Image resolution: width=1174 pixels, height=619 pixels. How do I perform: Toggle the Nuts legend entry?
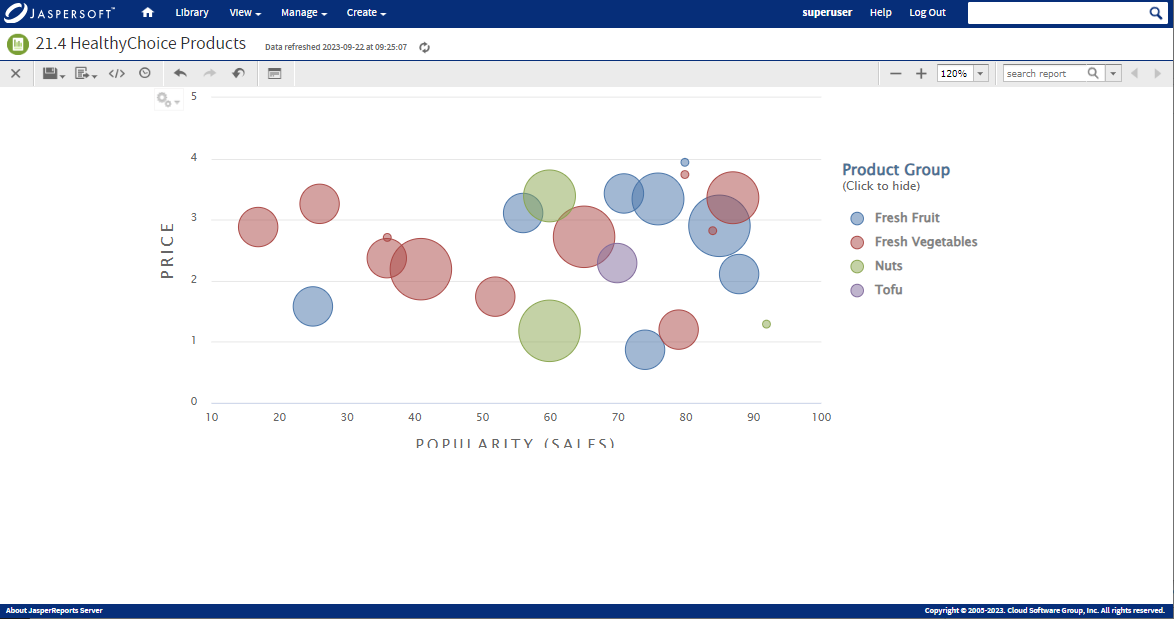(x=876, y=266)
